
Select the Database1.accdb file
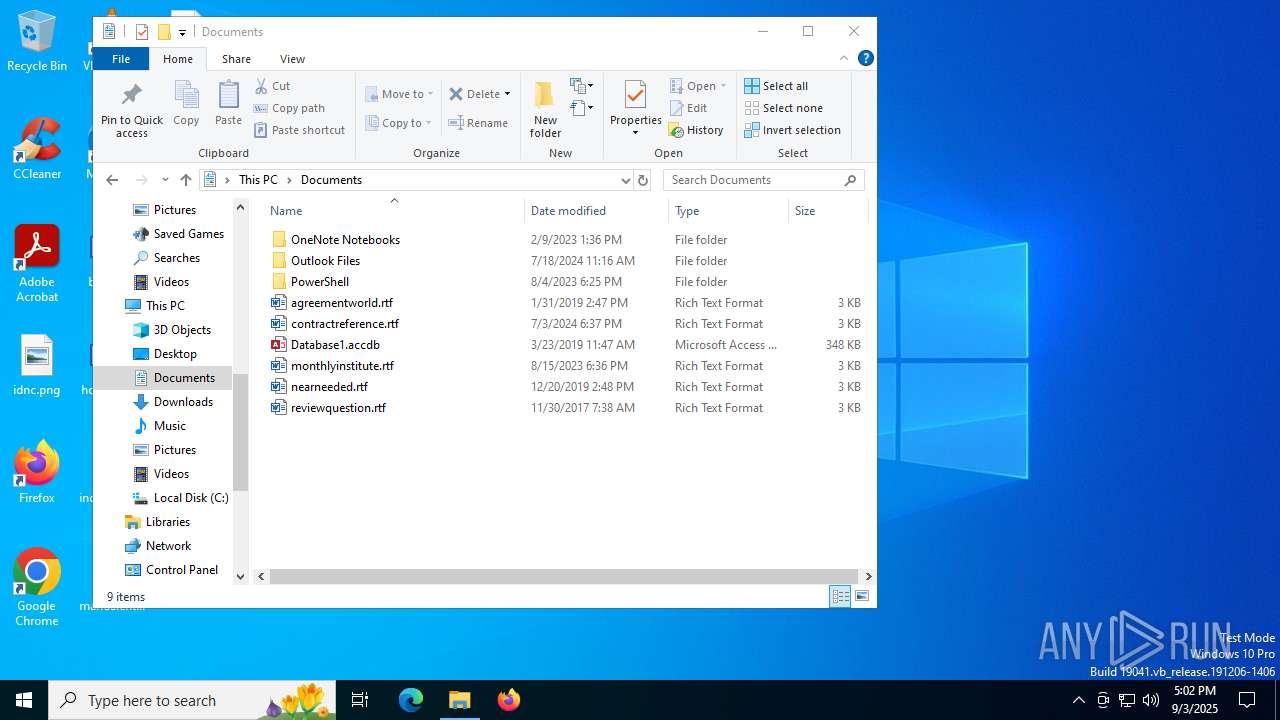335,345
